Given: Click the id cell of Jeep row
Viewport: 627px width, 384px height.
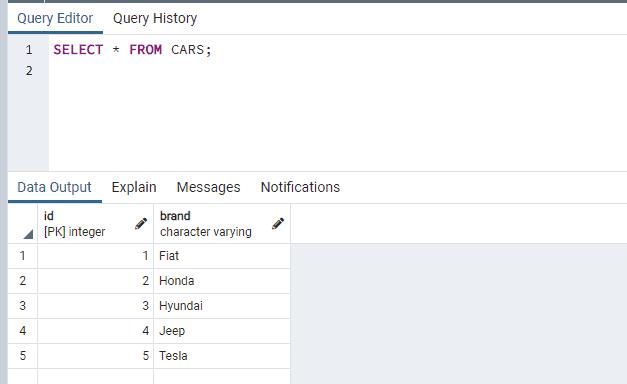Looking at the screenshot, I should (x=96, y=331).
